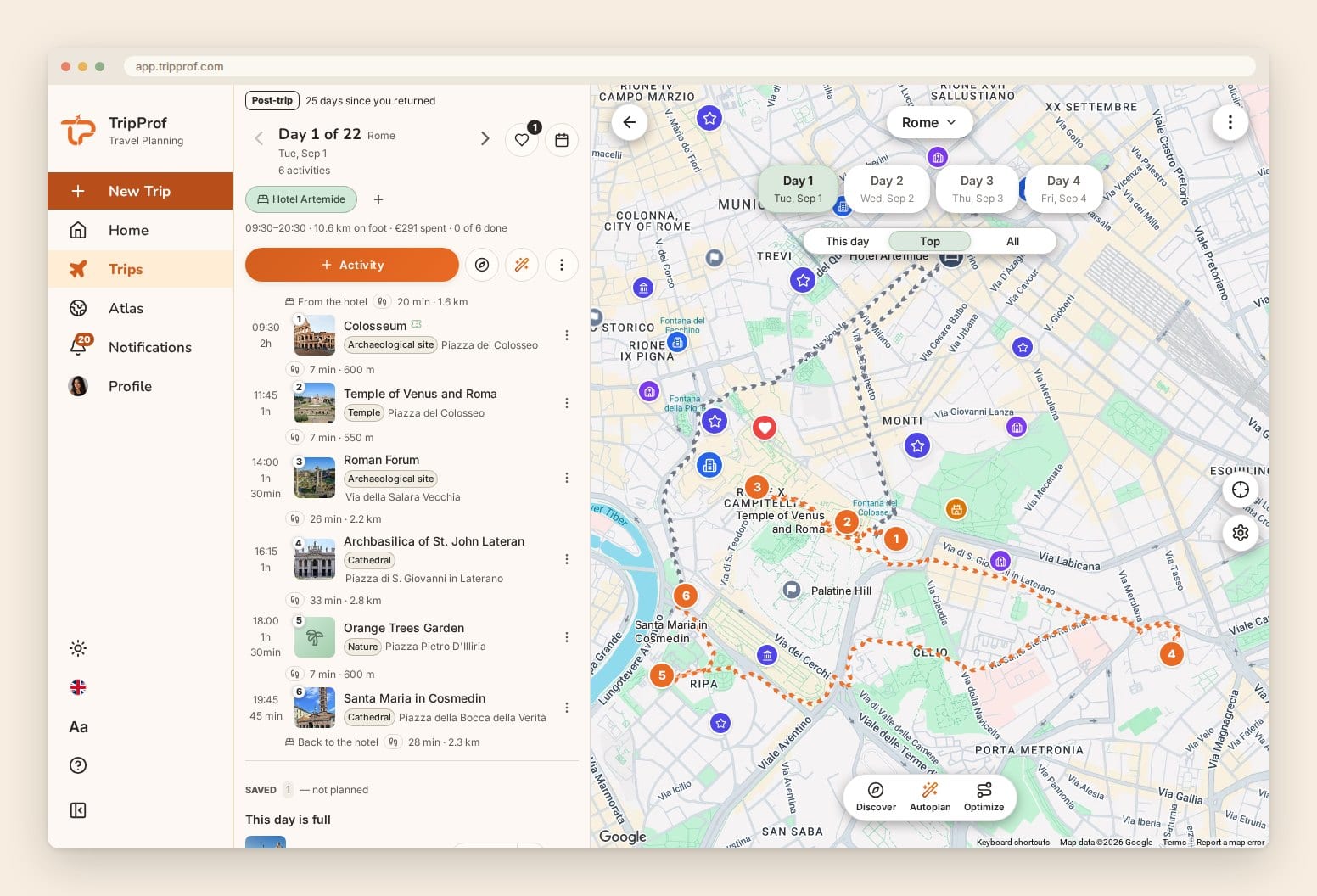Toggle the light/dark theme sun icon
Viewport: 1317px width, 896px height.
coord(78,648)
